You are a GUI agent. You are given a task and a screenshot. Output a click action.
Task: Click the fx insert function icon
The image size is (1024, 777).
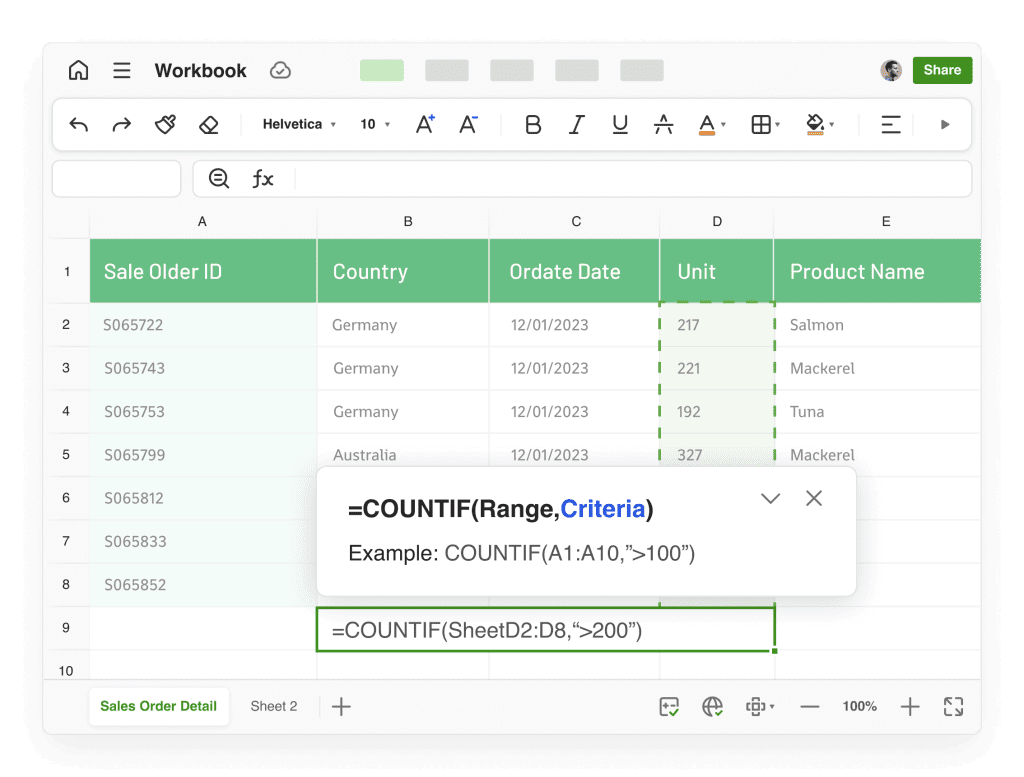[x=263, y=179]
